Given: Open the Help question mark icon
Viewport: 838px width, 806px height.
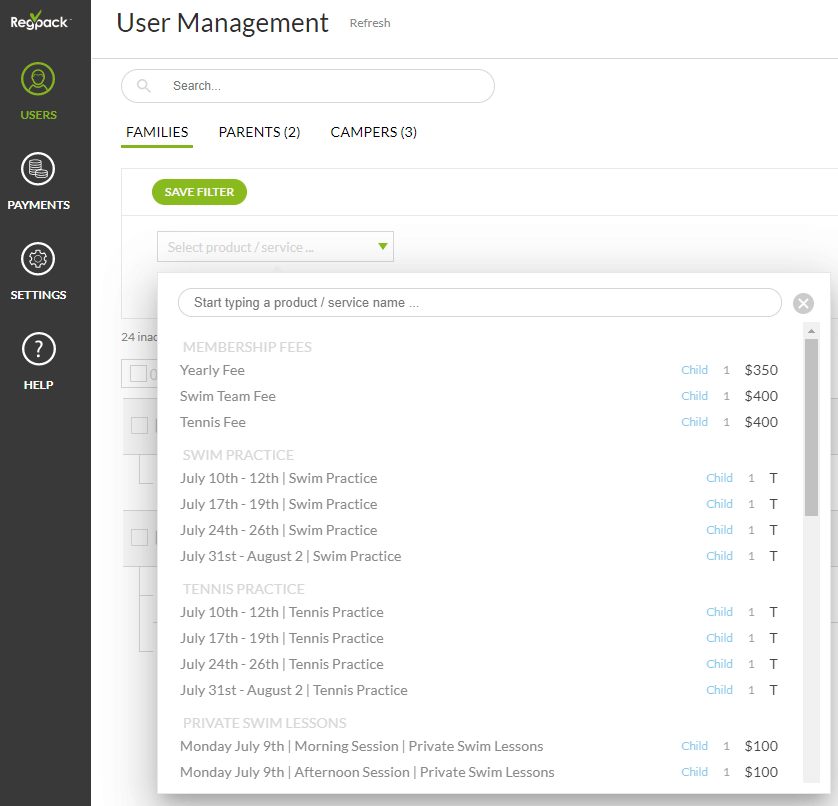Looking at the screenshot, I should click(x=38, y=350).
